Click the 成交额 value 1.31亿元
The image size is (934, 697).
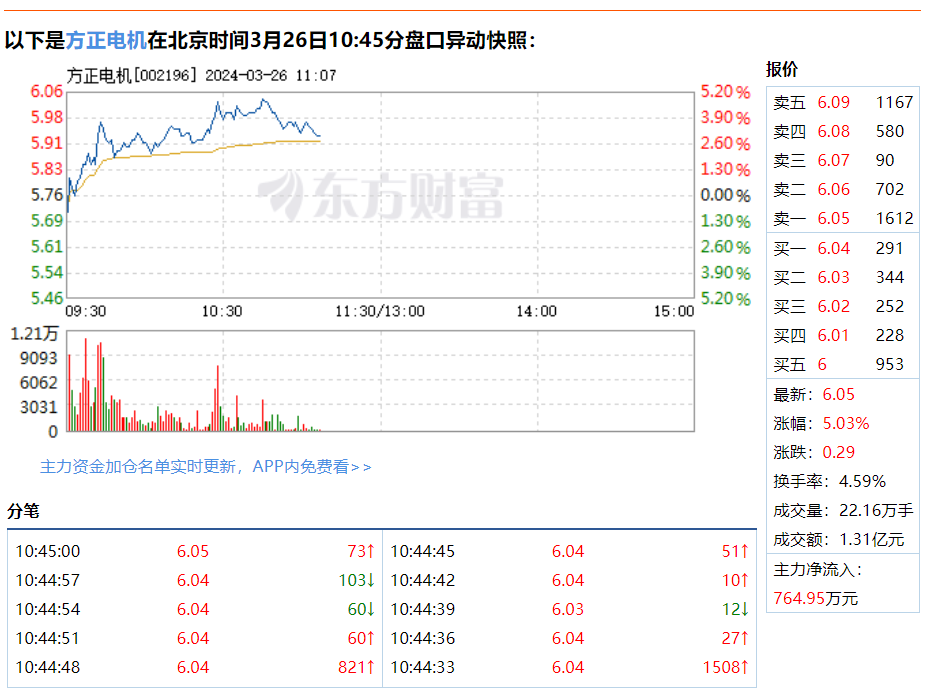[x=871, y=540]
